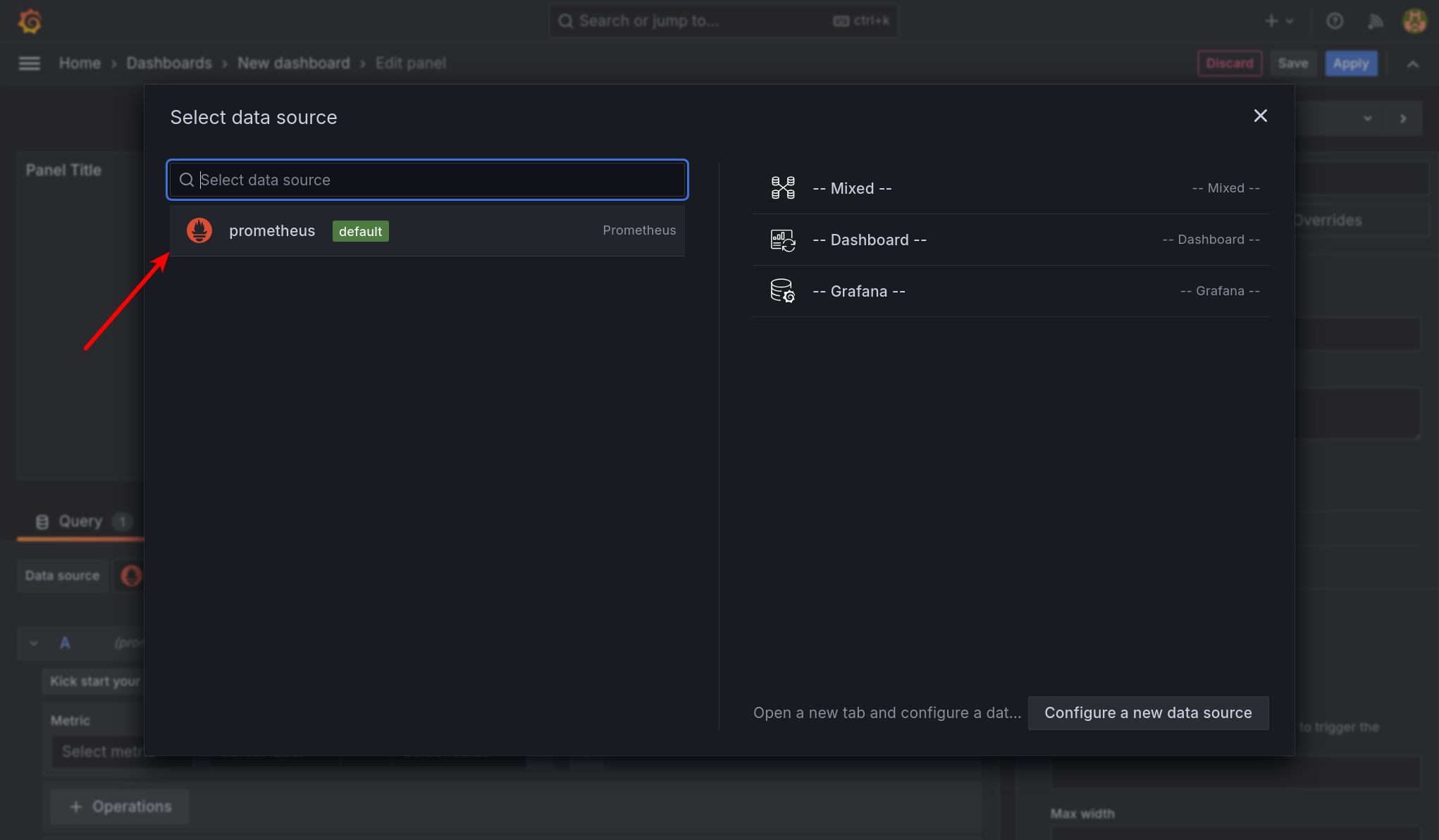Open the plus add-new dropdown
The image size is (1439, 840).
1278,21
